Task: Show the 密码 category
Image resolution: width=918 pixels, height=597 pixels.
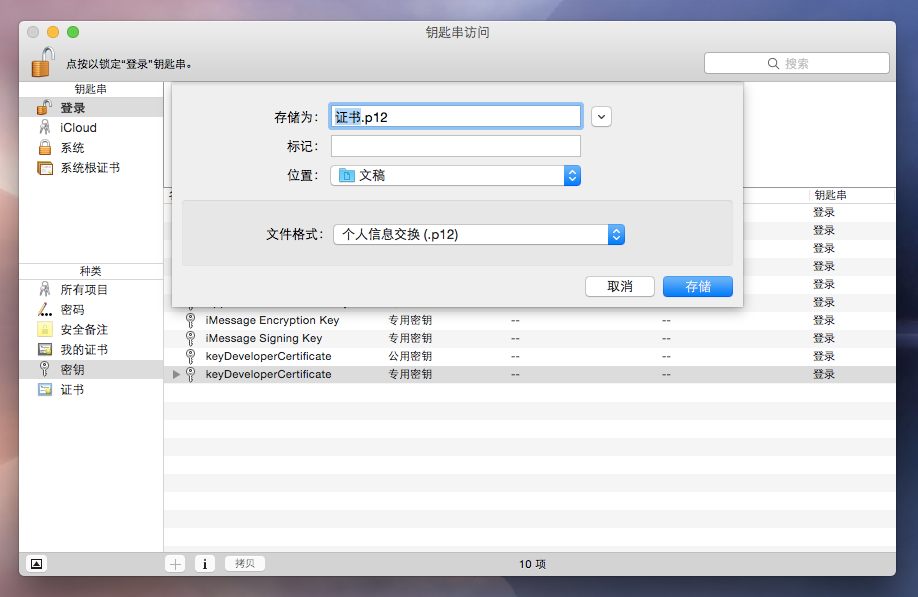Action: [91, 310]
